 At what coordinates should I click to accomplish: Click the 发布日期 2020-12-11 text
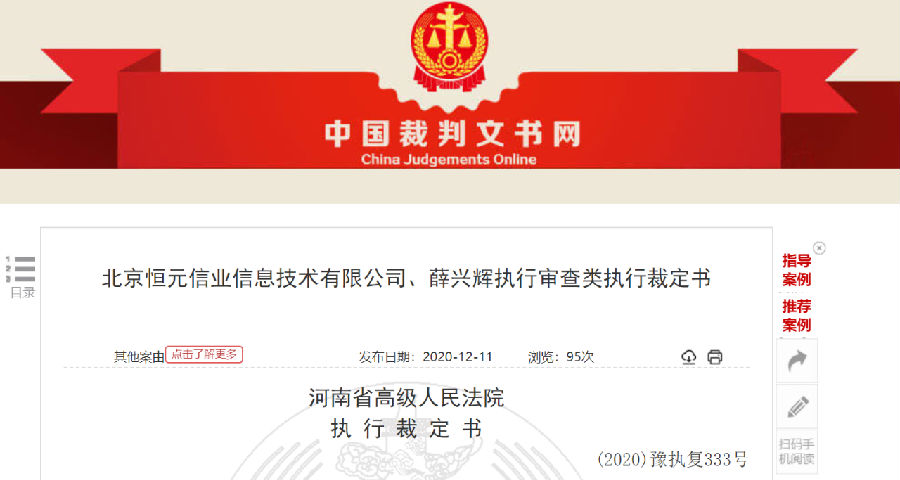coord(425,357)
